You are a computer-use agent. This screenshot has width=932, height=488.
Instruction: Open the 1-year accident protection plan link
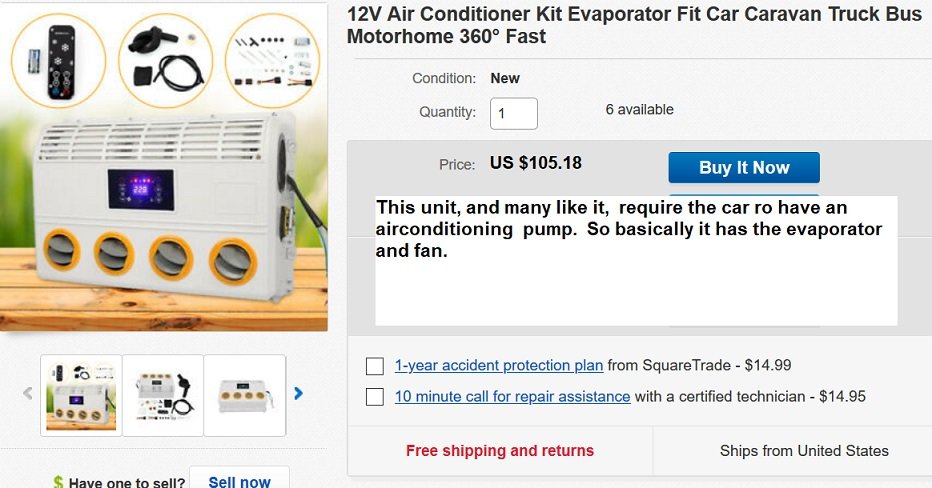click(x=499, y=366)
